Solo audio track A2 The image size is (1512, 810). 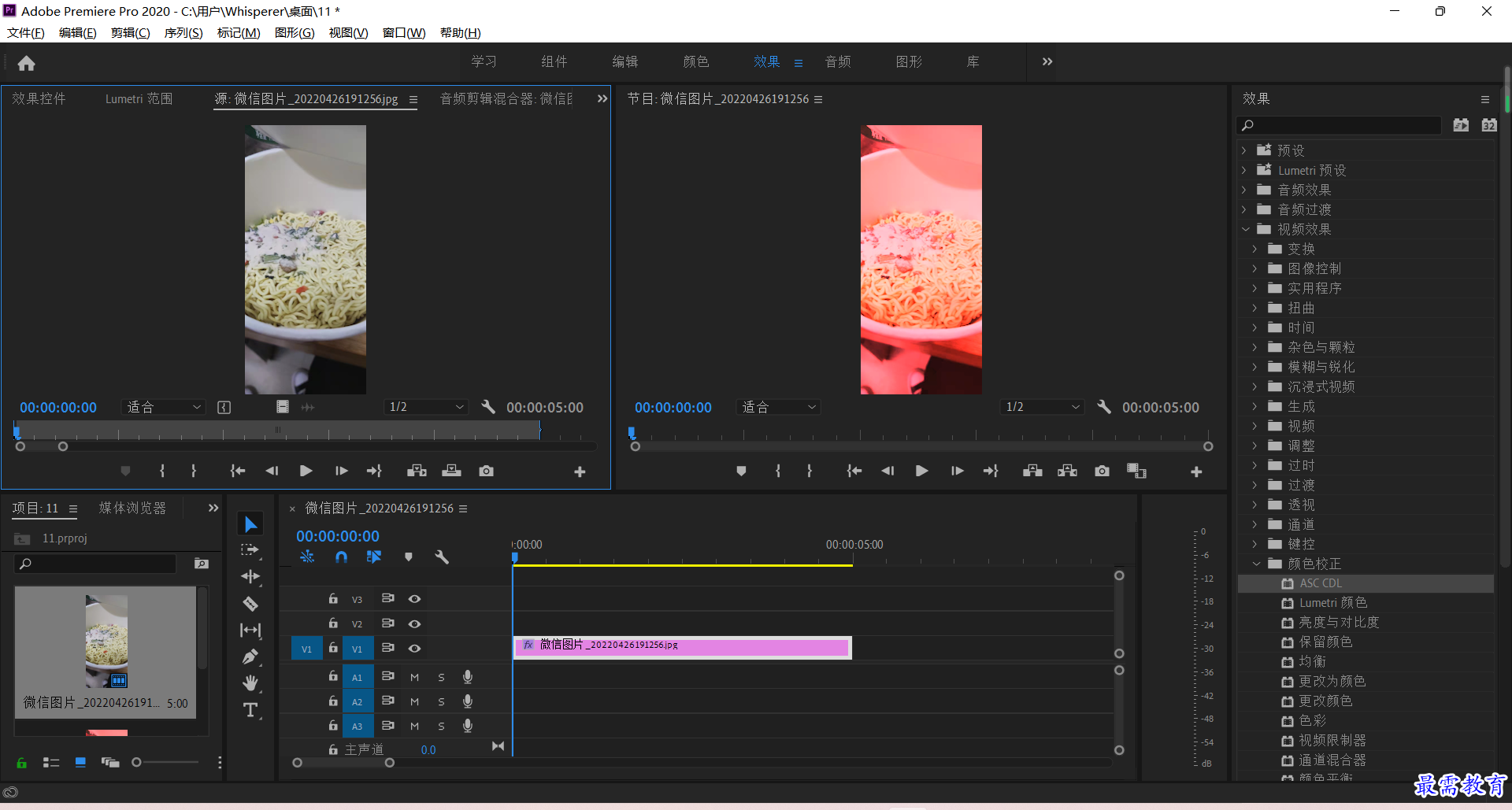point(441,701)
